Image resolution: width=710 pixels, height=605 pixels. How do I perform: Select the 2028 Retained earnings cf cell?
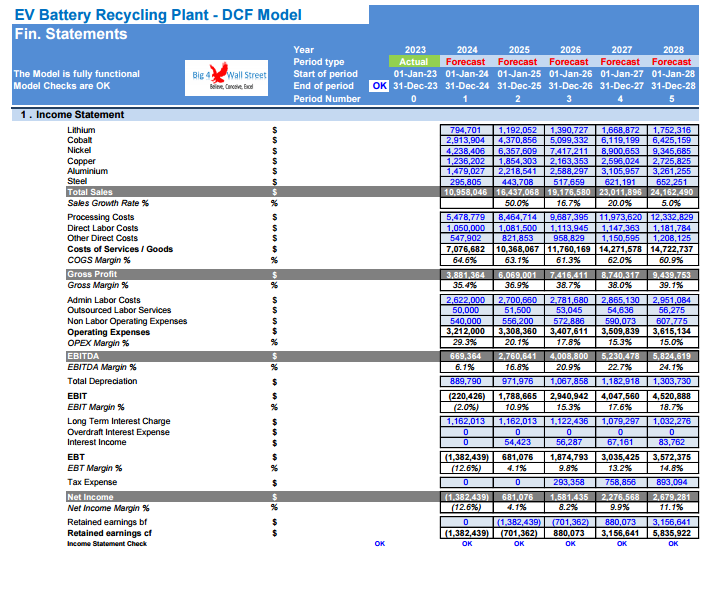[672, 533]
